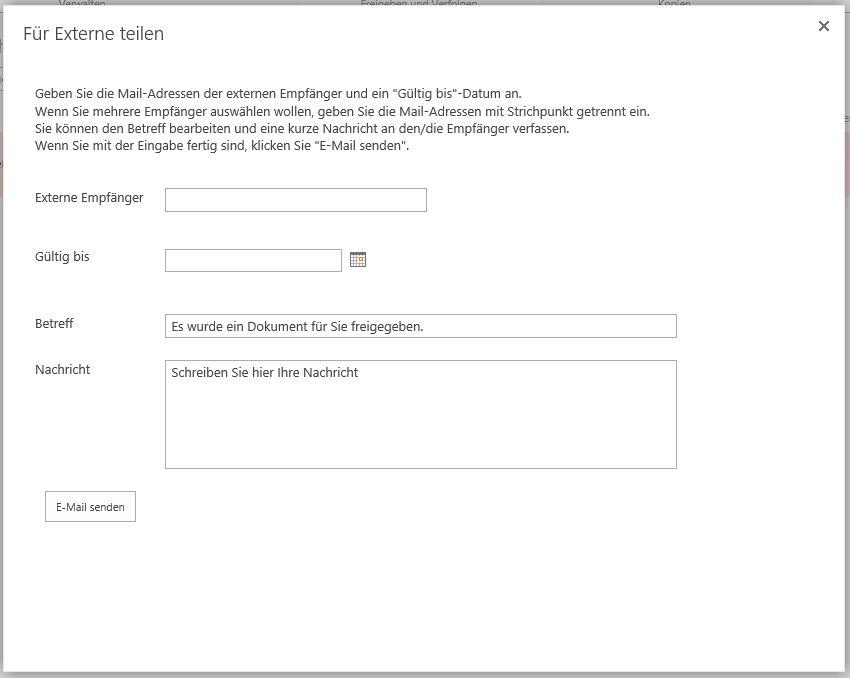Open the calendar date picker icon
The height and width of the screenshot is (678, 850).
(x=358, y=260)
